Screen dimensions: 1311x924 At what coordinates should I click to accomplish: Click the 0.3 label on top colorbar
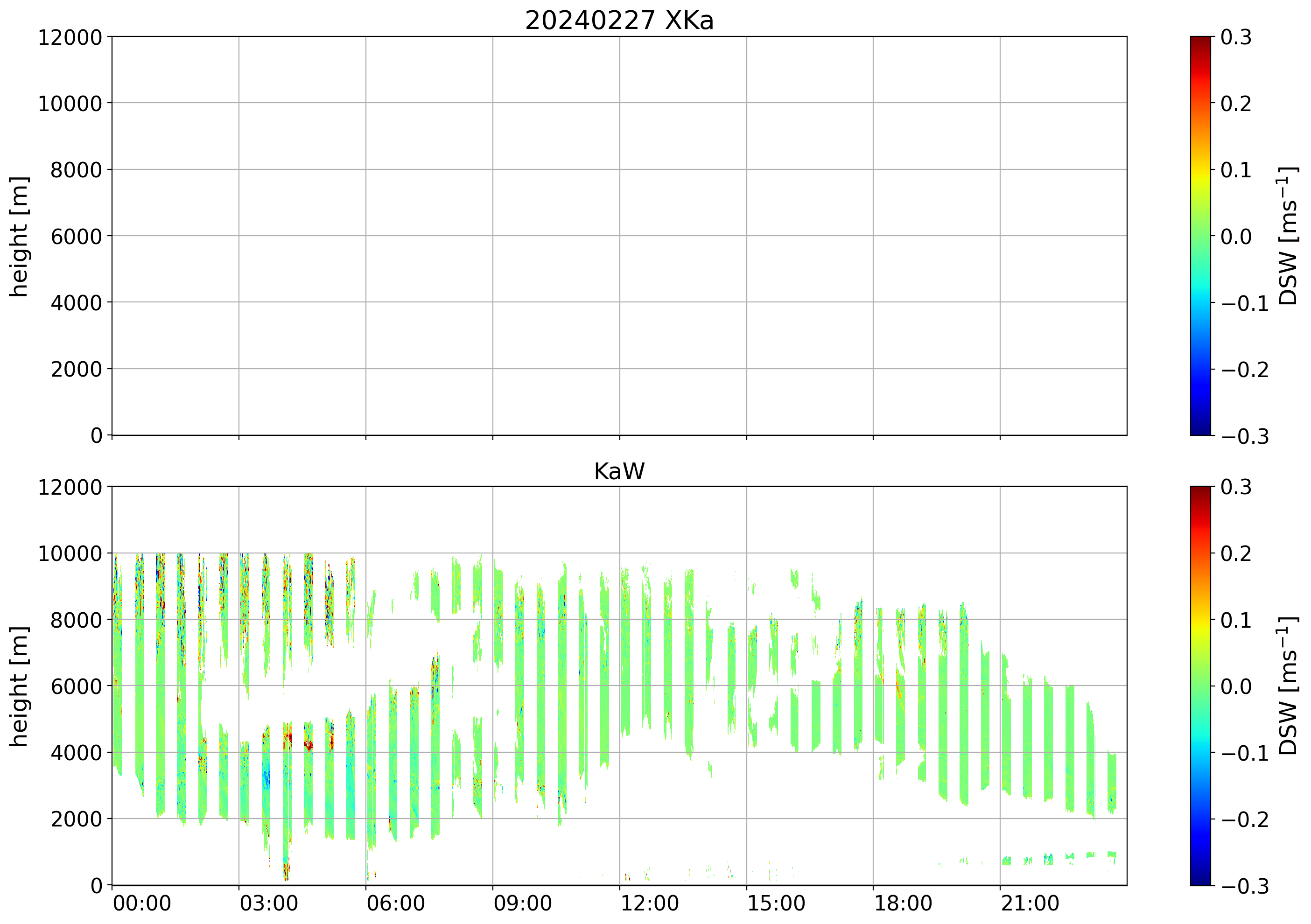point(1236,38)
